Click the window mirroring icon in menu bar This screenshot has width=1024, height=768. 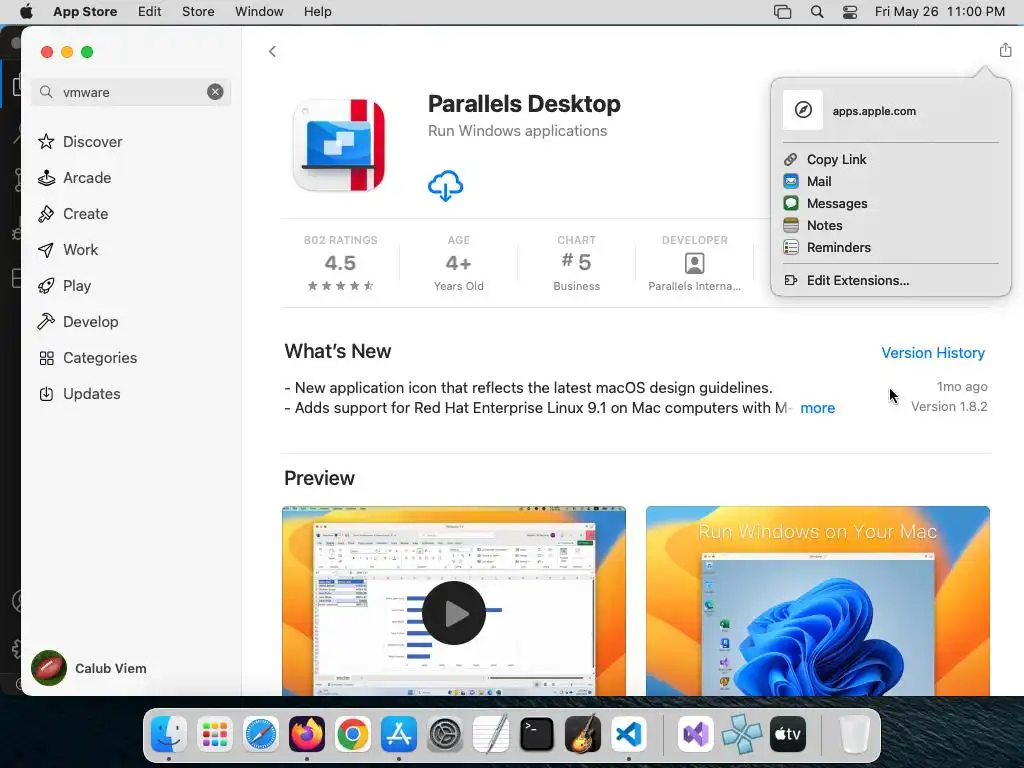tap(782, 12)
